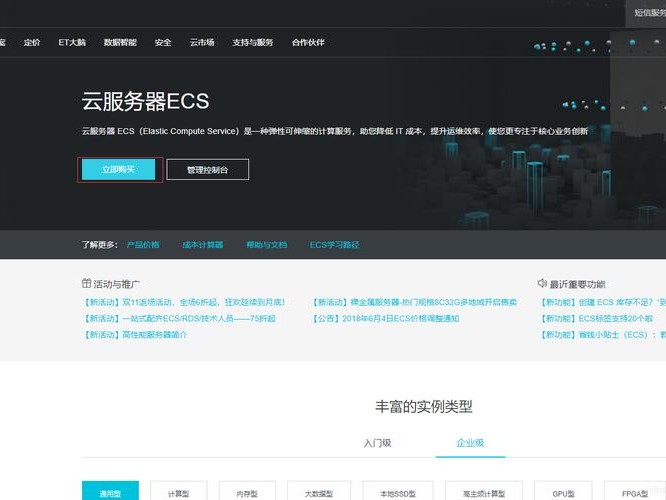This screenshot has height=500, width=666.
Task: Visit the 帮助与文档 help docs link
Action: [x=267, y=245]
